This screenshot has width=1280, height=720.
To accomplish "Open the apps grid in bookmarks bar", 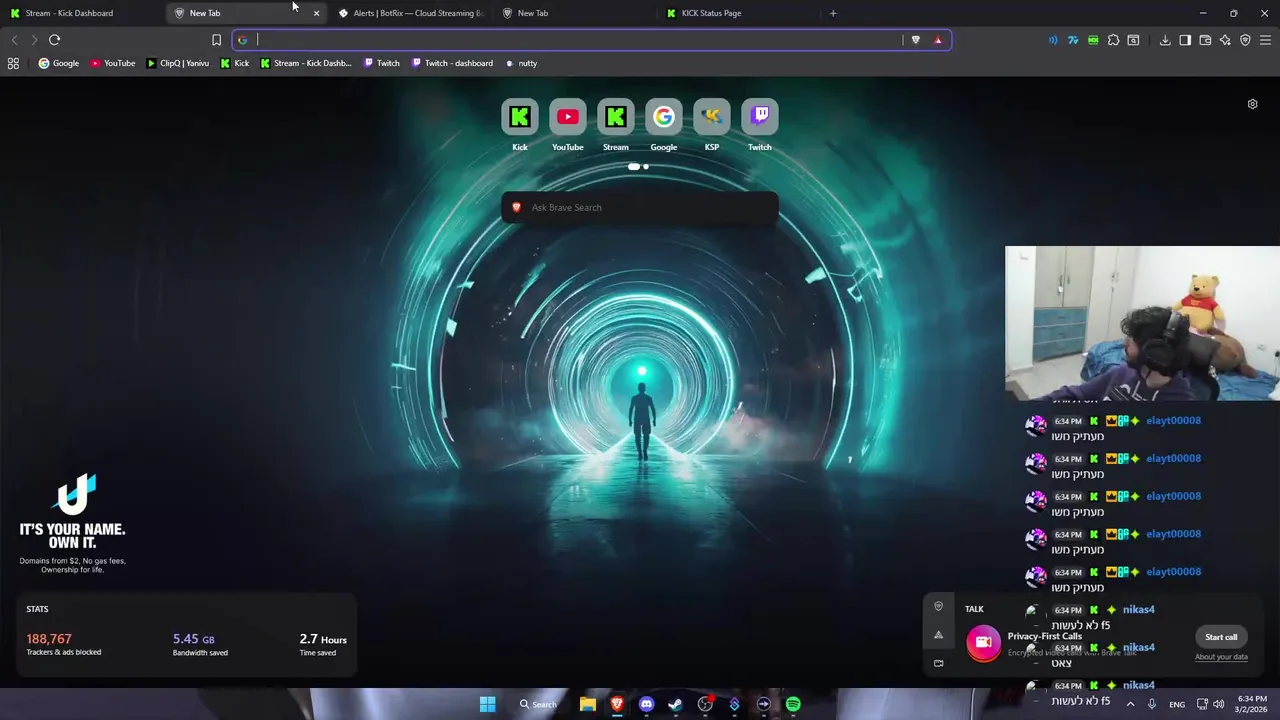I will coord(13,63).
